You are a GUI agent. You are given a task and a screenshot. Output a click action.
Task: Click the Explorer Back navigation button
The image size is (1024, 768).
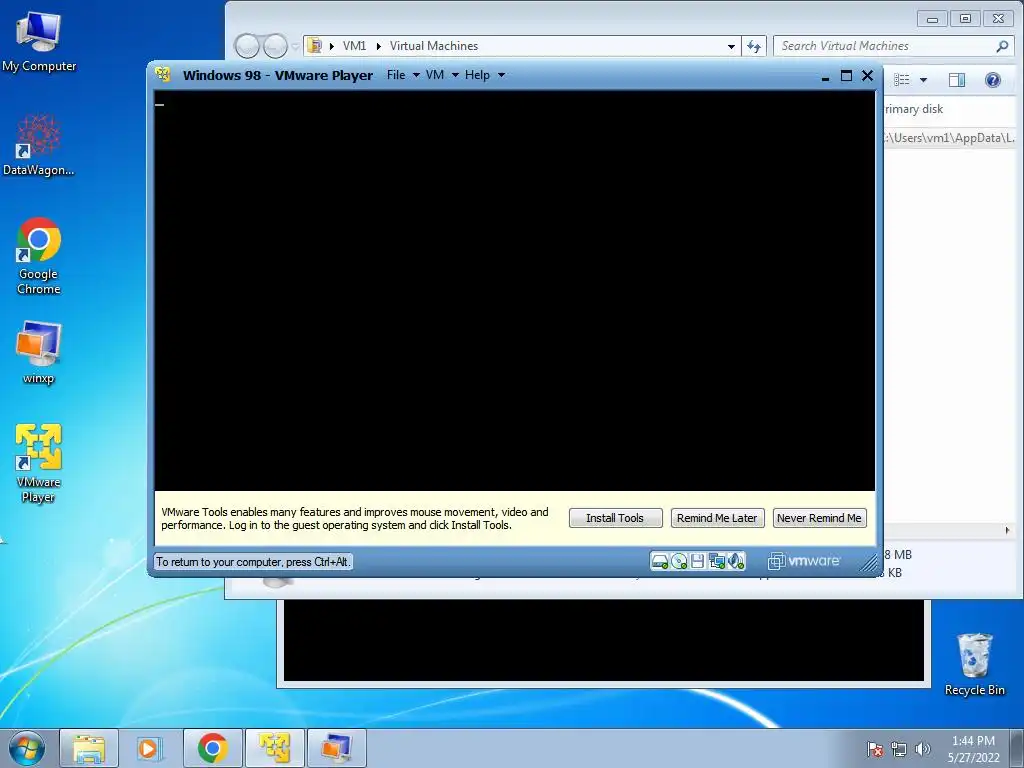click(248, 46)
